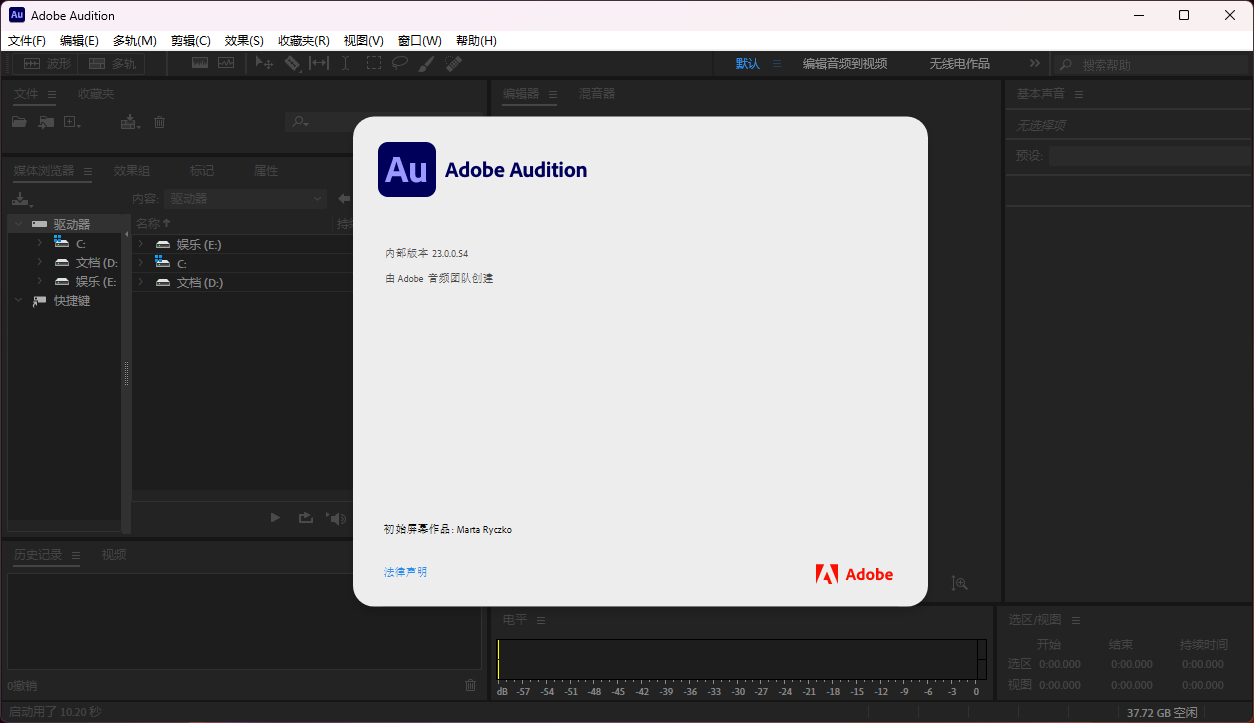The height and width of the screenshot is (723, 1254).
Task: Open the 历史记录 panel menu icon
Action: tap(75, 555)
